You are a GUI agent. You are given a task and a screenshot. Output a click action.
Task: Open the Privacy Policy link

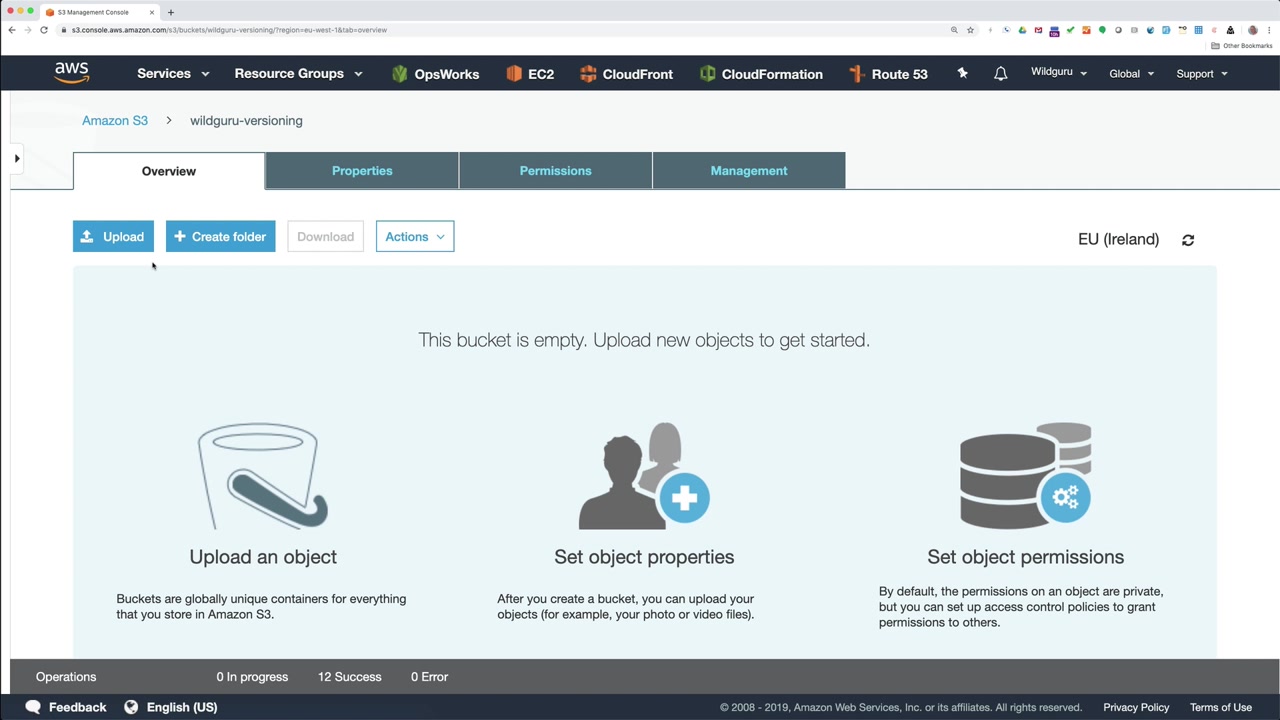click(x=1136, y=707)
